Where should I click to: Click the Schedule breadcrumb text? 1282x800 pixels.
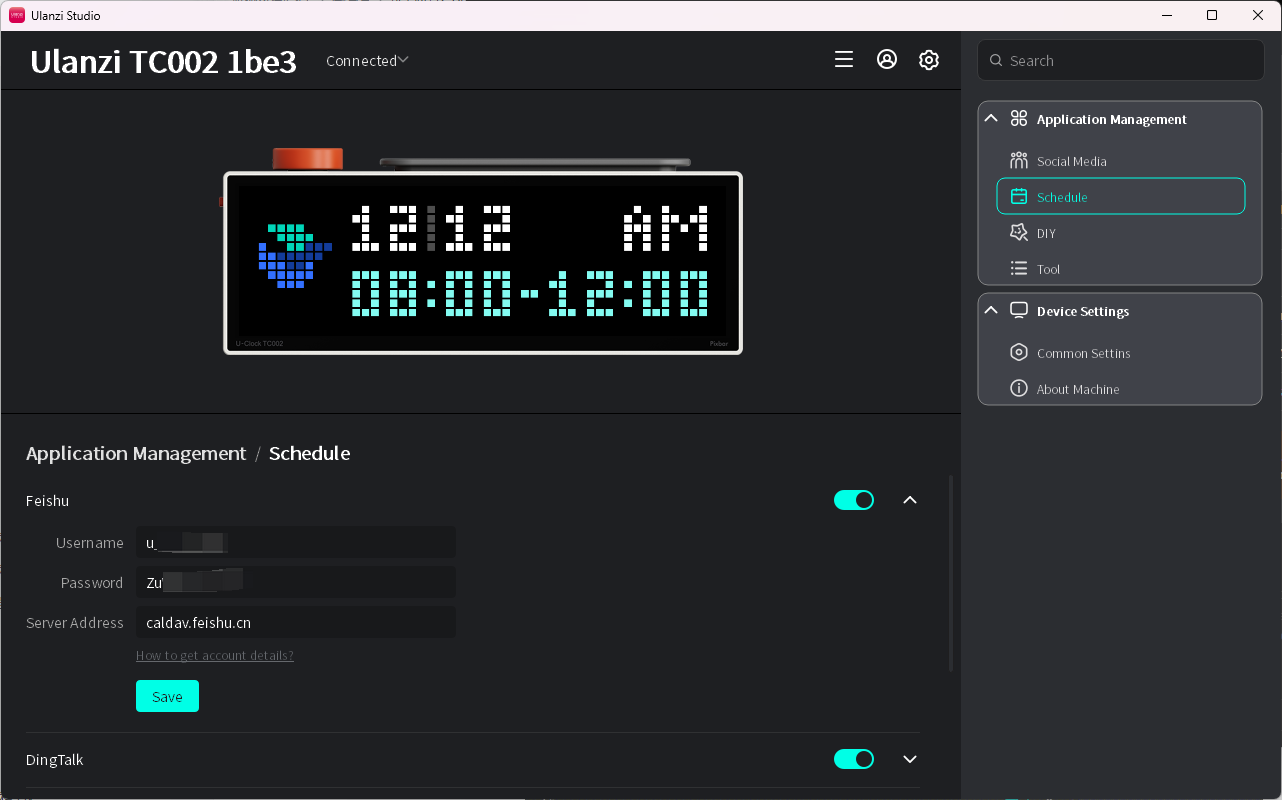[x=309, y=454]
